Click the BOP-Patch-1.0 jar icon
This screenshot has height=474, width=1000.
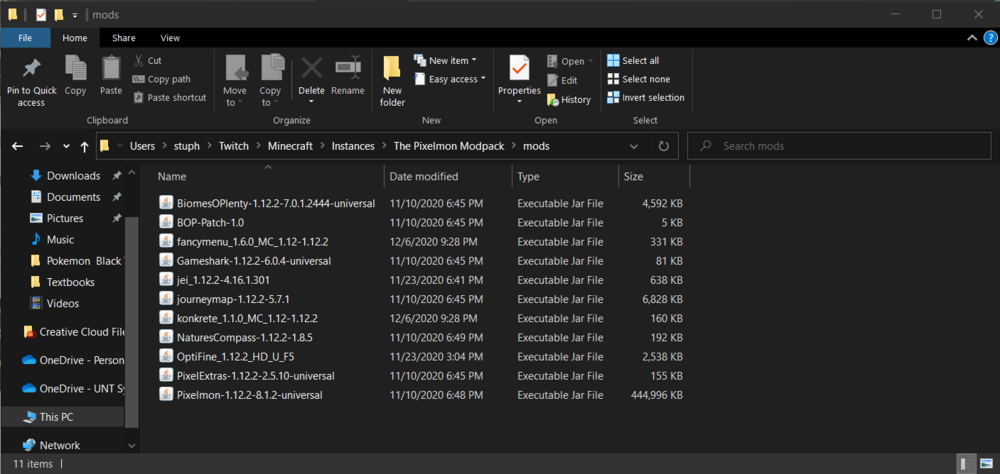point(166,223)
